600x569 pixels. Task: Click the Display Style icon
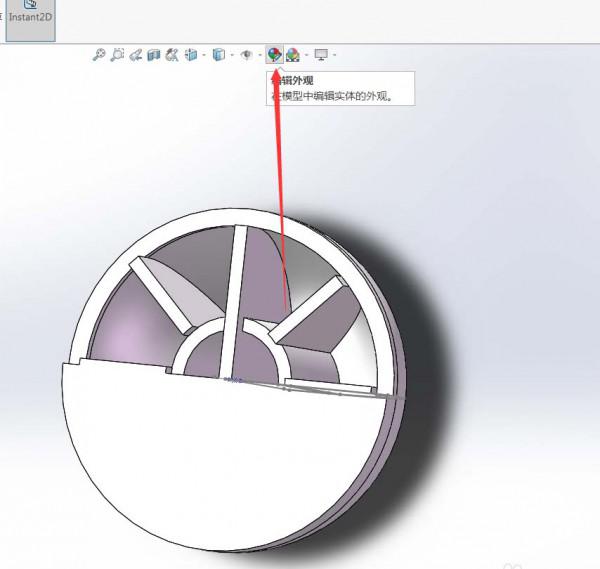point(218,55)
